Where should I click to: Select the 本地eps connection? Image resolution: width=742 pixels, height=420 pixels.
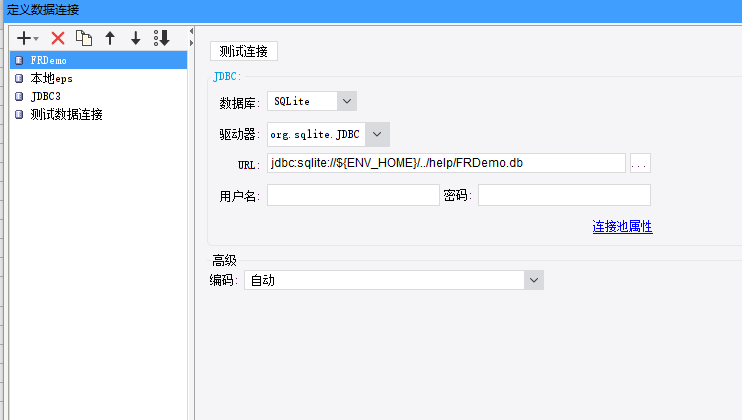click(x=98, y=78)
